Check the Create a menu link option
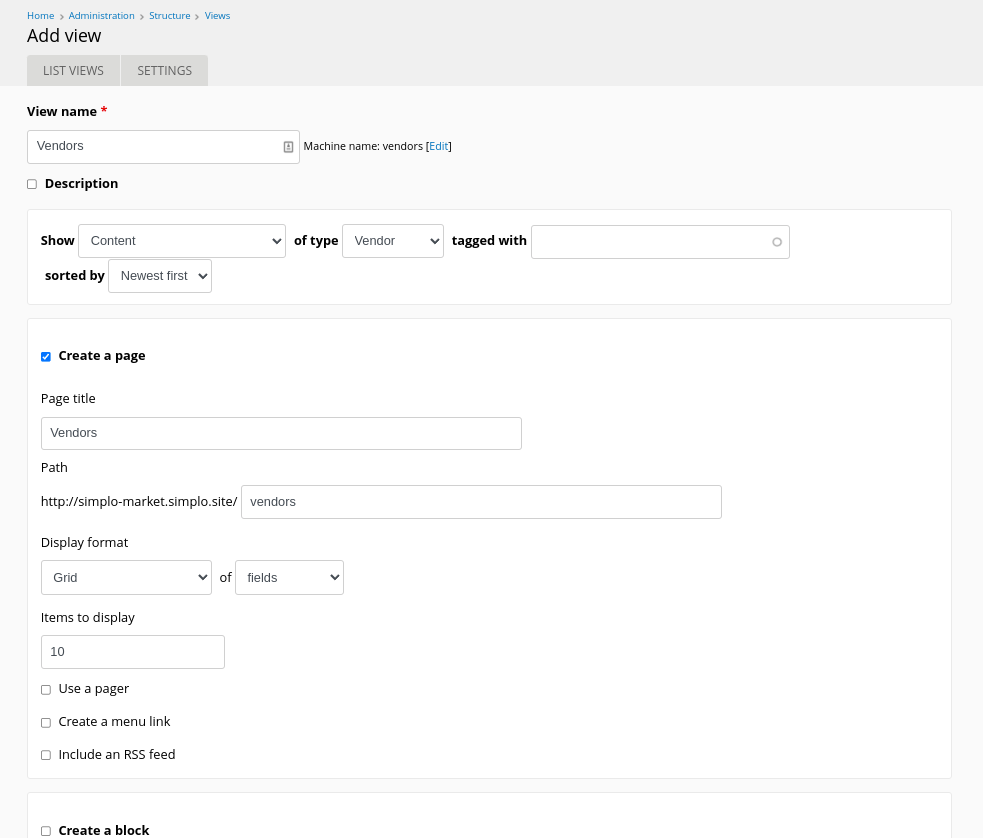Screen dimensions: 983x838 tap(46, 723)
